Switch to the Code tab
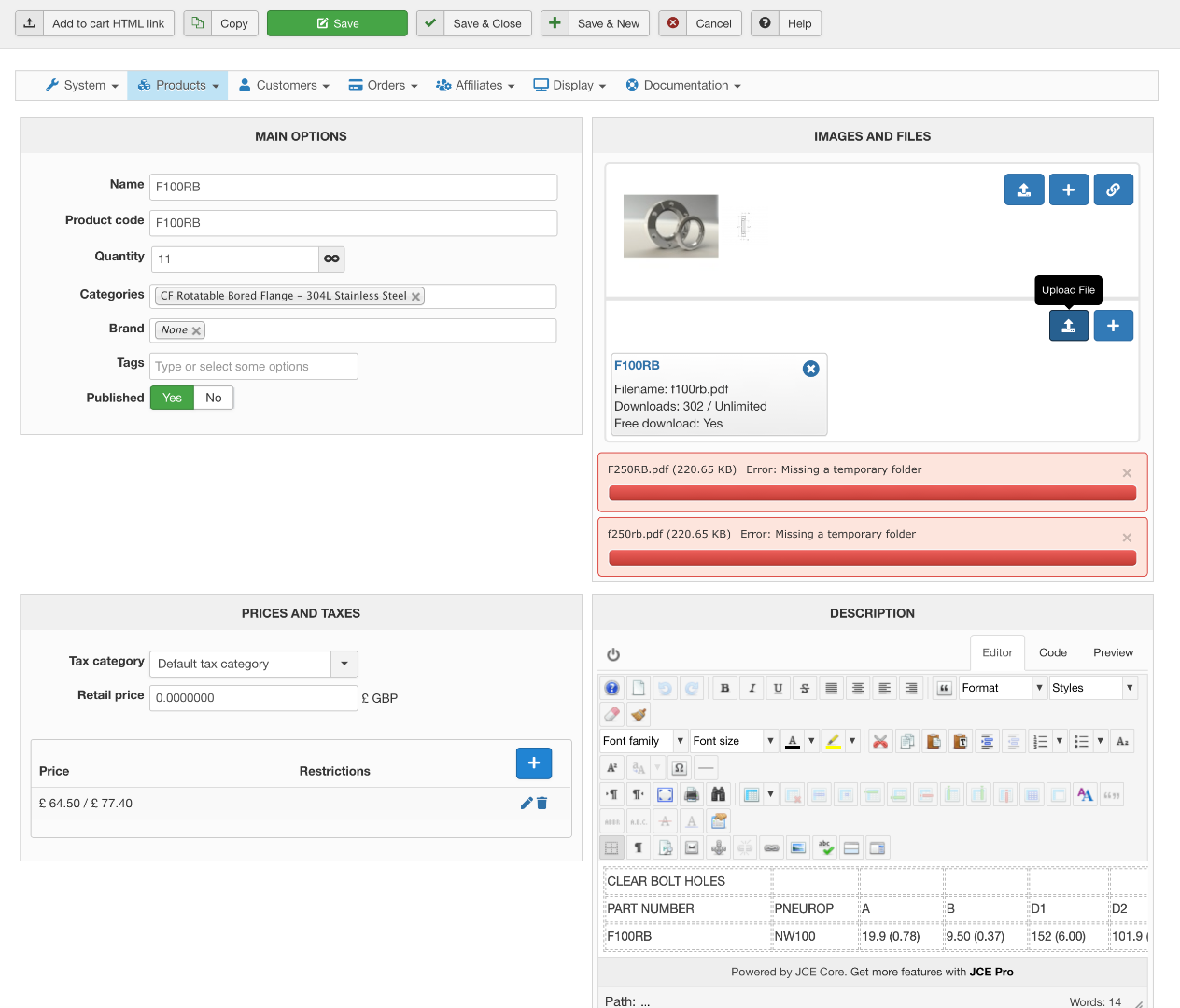 click(1052, 652)
